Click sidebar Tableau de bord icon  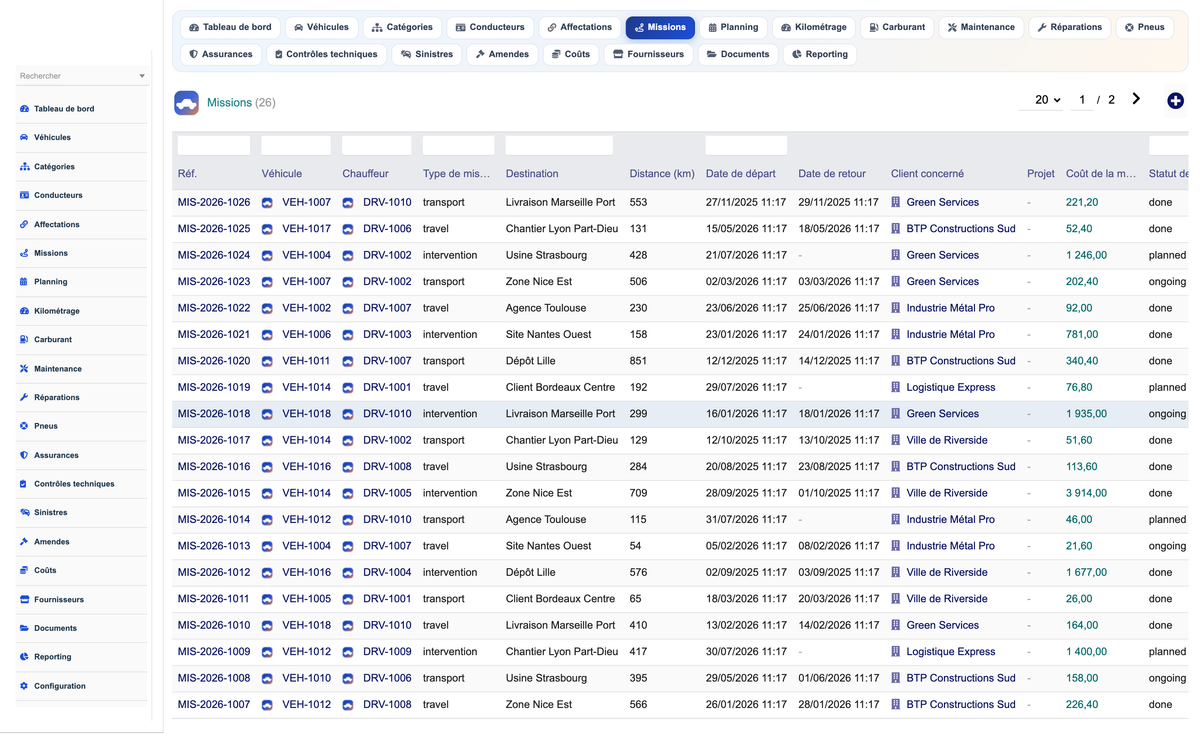pos(24,109)
